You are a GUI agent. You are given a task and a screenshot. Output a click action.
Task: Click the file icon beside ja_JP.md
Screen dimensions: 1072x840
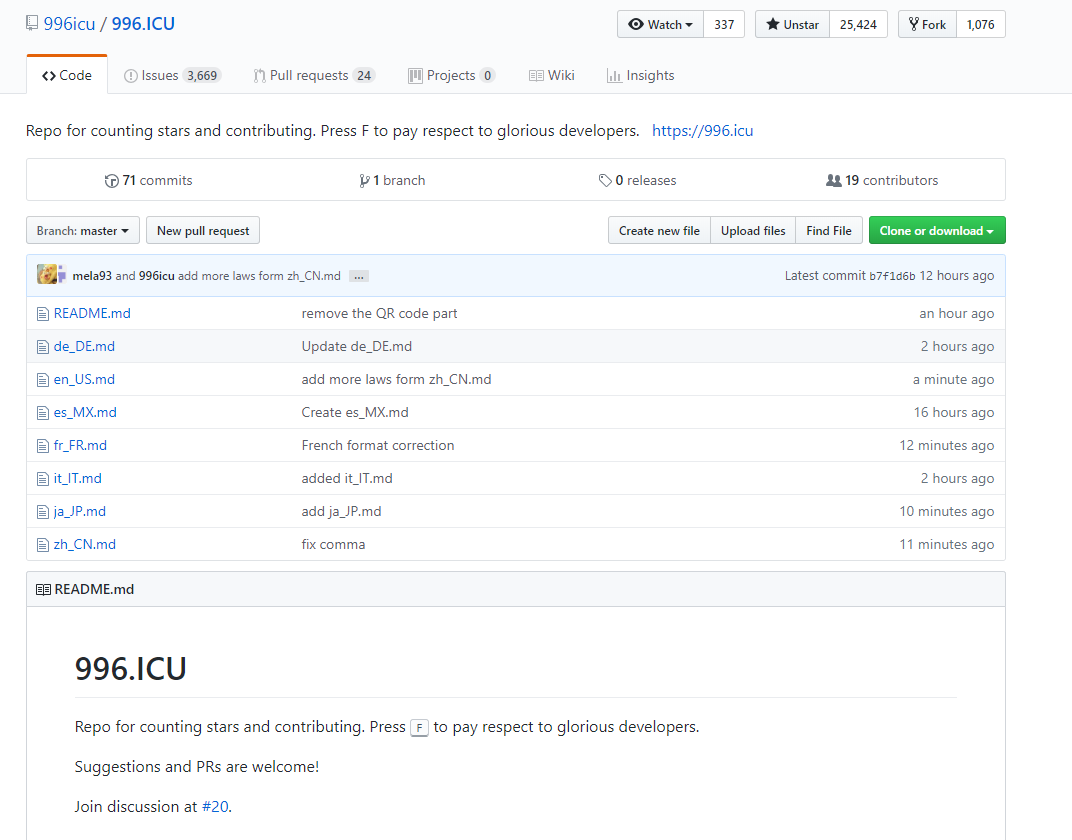tap(42, 512)
